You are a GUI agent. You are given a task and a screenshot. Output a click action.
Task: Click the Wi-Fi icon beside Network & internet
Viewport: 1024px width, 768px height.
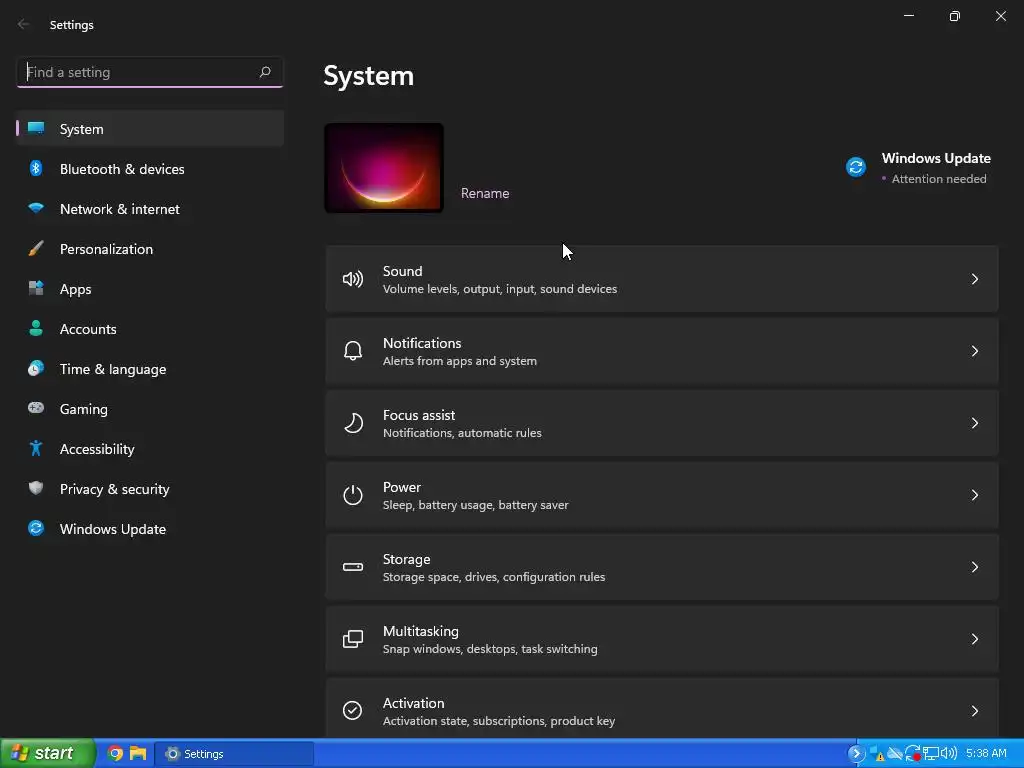pos(36,208)
